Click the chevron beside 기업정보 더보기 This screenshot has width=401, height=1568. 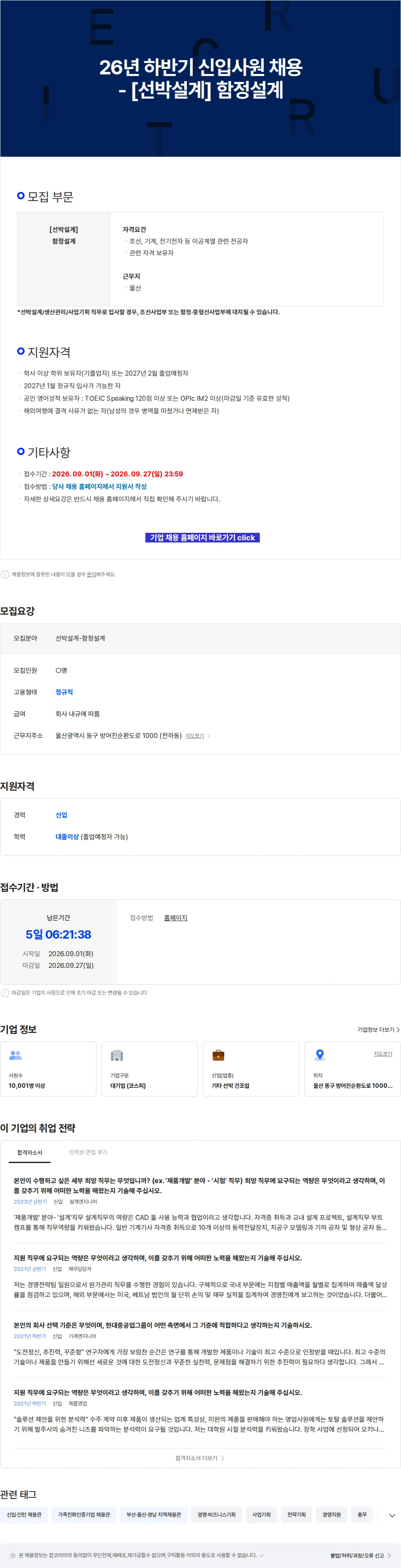coord(398,1030)
